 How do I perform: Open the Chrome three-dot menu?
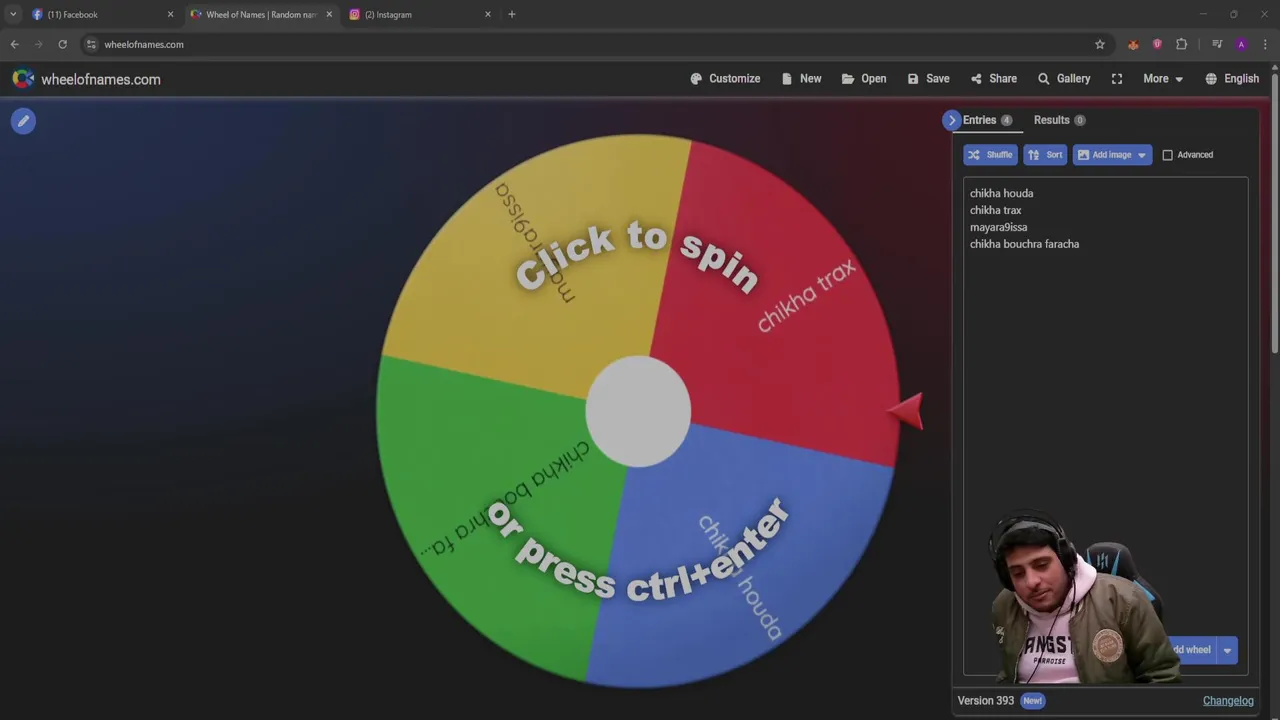tap(1265, 44)
